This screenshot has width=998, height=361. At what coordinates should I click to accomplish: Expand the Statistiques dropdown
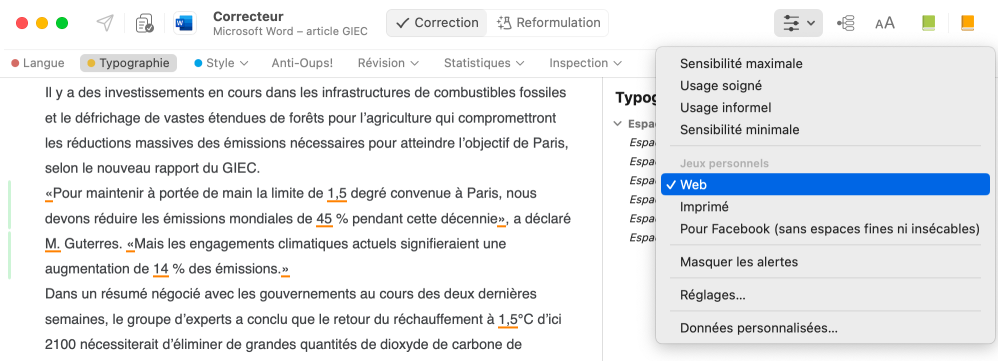[484, 63]
